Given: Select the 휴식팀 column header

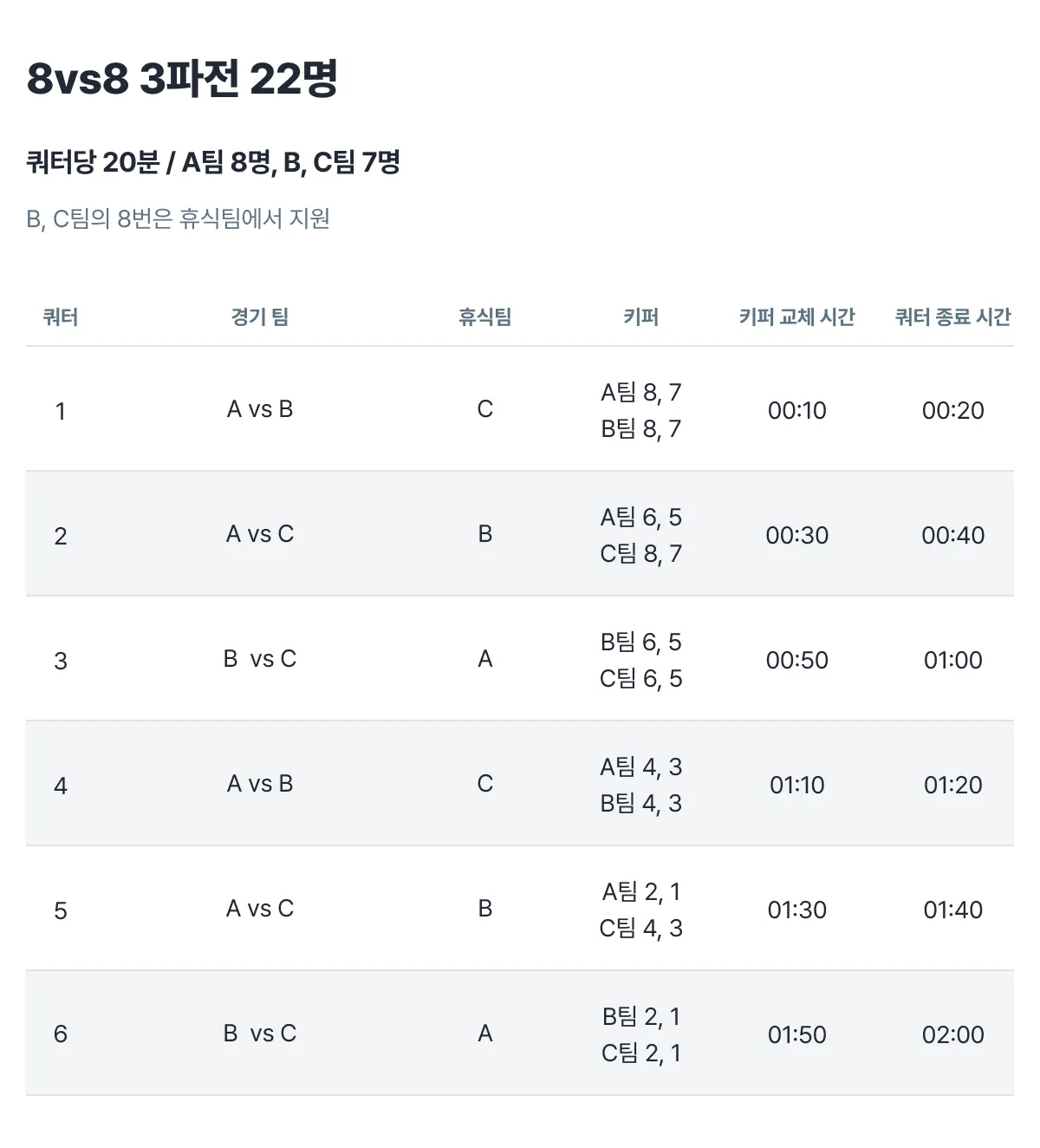Looking at the screenshot, I should click(x=484, y=317).
